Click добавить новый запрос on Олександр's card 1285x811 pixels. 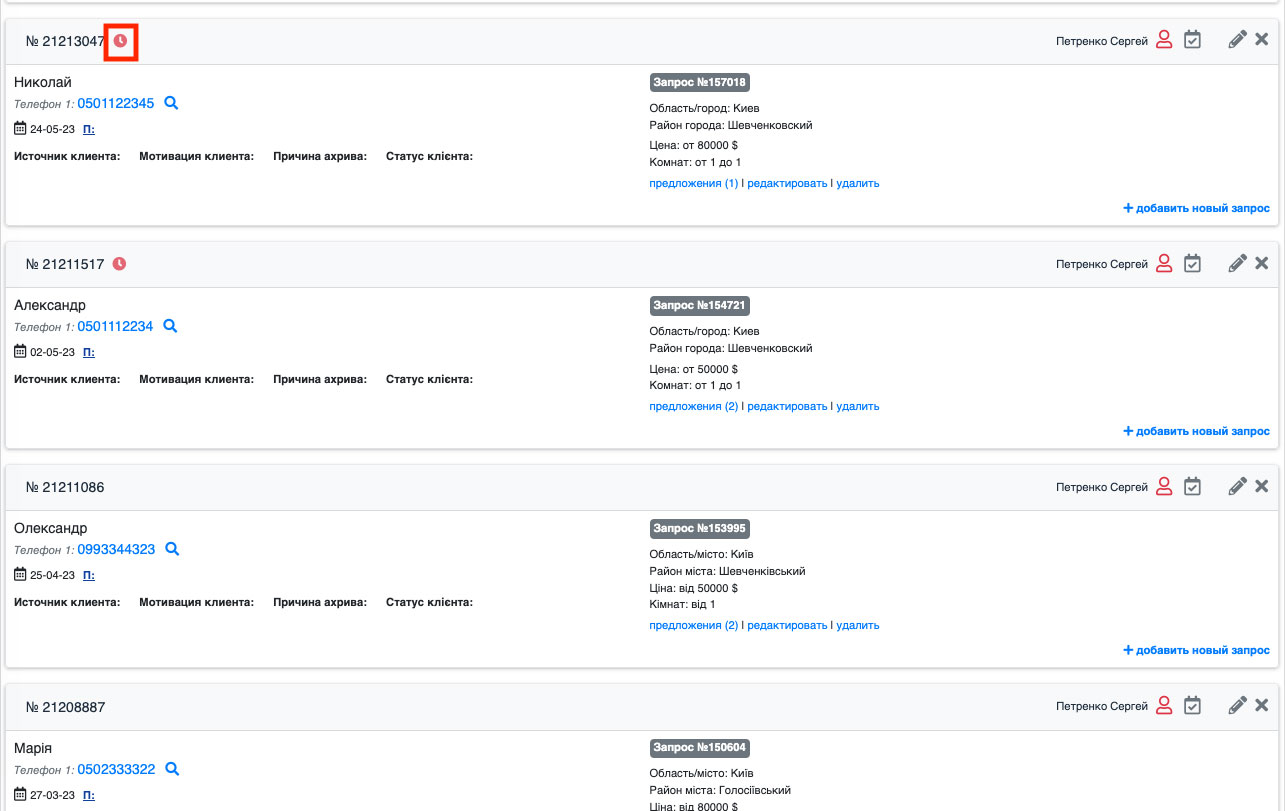[x=1196, y=650]
